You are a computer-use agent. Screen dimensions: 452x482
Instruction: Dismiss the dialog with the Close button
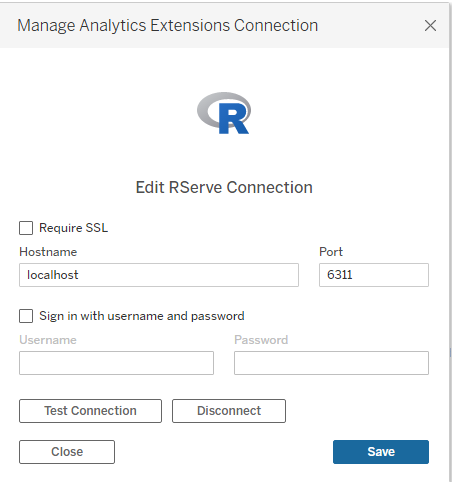pos(67,452)
